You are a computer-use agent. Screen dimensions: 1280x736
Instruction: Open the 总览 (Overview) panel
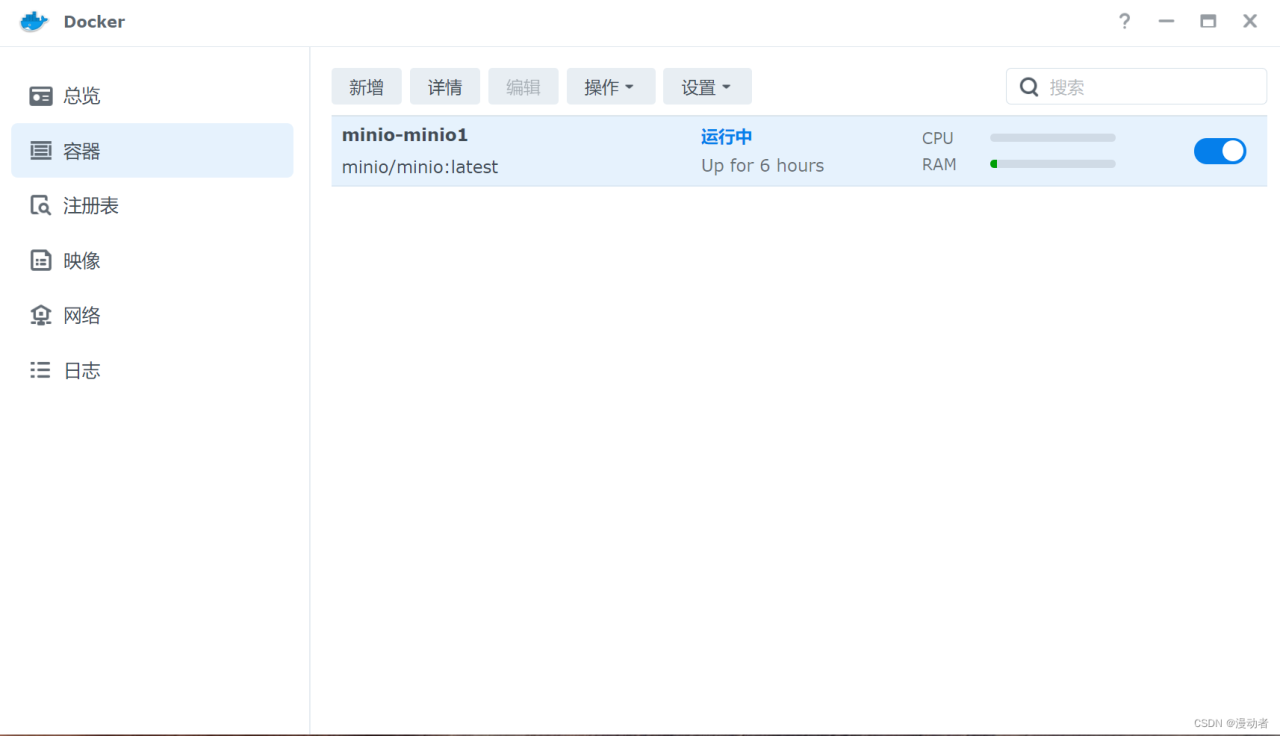tap(82, 95)
